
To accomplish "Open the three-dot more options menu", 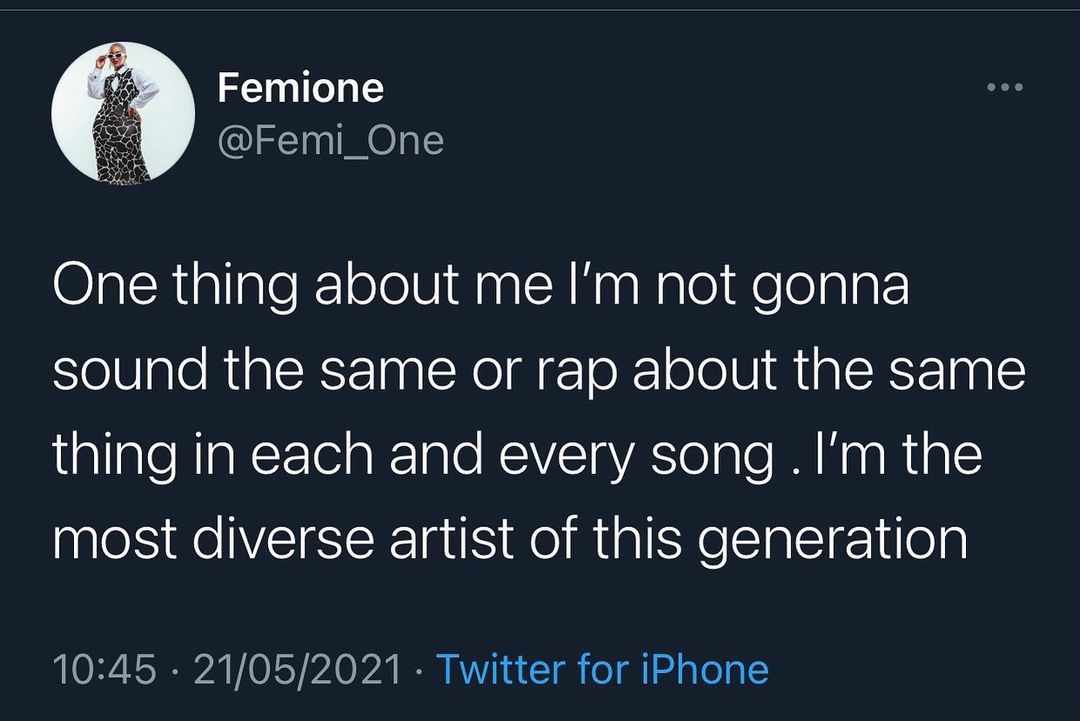I will point(1005,87).
